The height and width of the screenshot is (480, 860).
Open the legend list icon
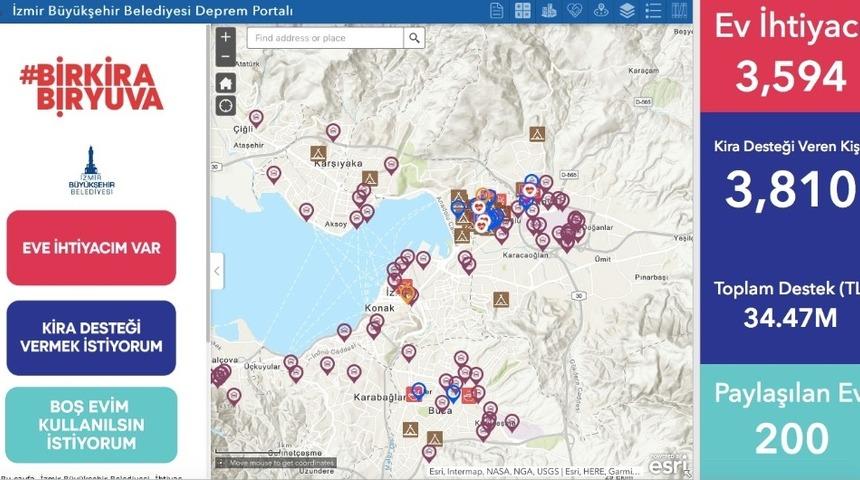654,11
